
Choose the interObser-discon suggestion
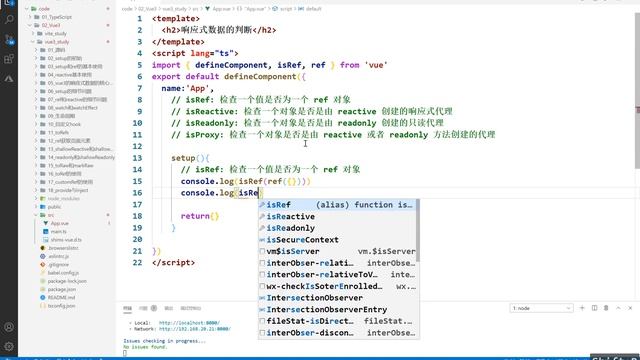[337, 333]
